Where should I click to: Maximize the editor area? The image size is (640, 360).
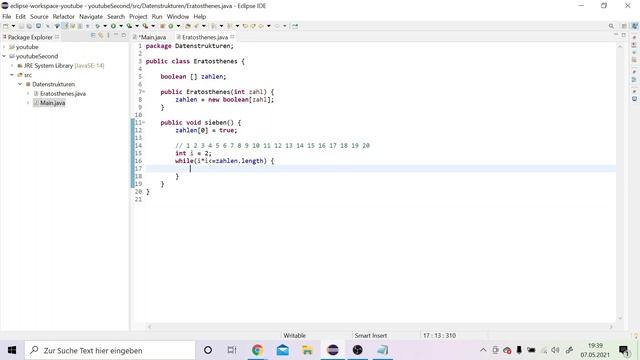pyautogui.click(x=624, y=36)
